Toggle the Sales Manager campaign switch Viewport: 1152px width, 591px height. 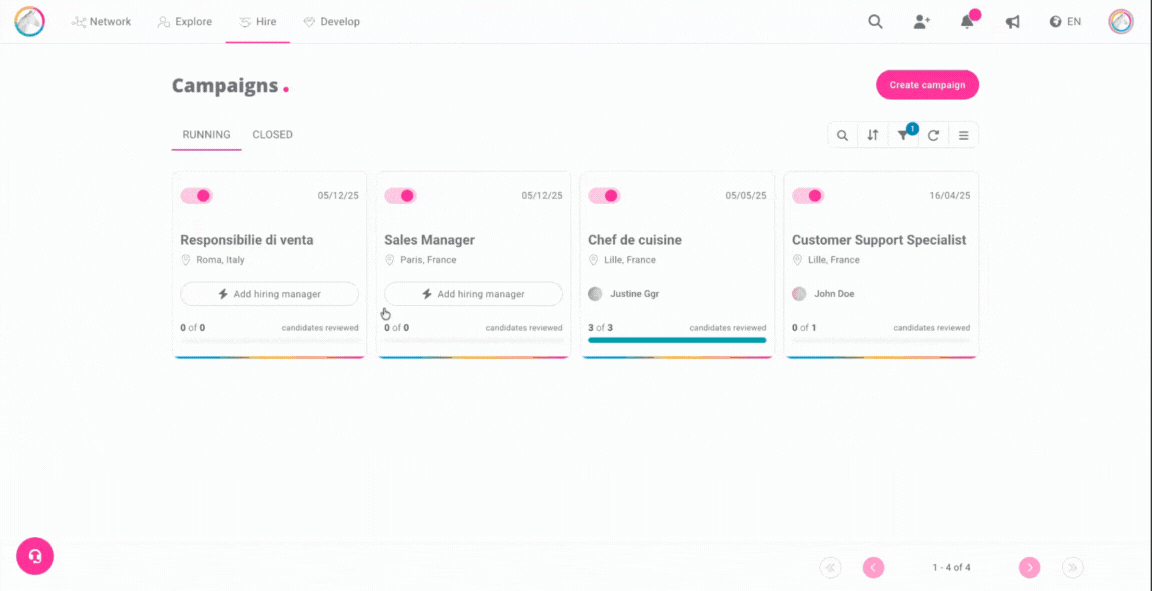[x=401, y=196]
